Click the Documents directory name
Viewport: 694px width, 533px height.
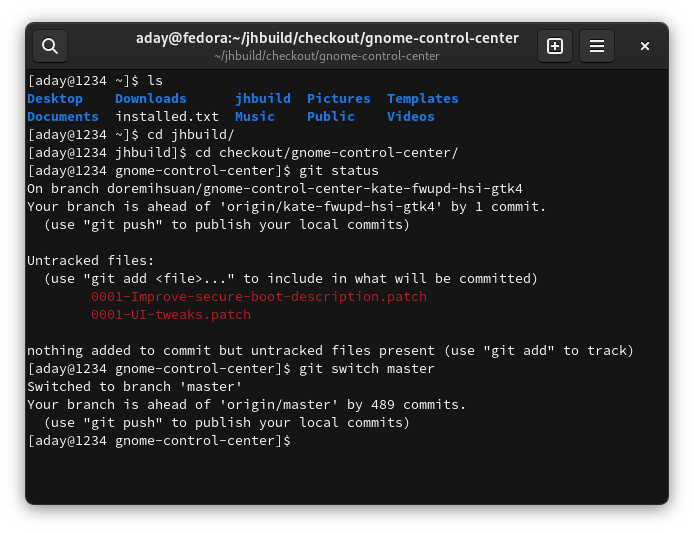(x=63, y=117)
